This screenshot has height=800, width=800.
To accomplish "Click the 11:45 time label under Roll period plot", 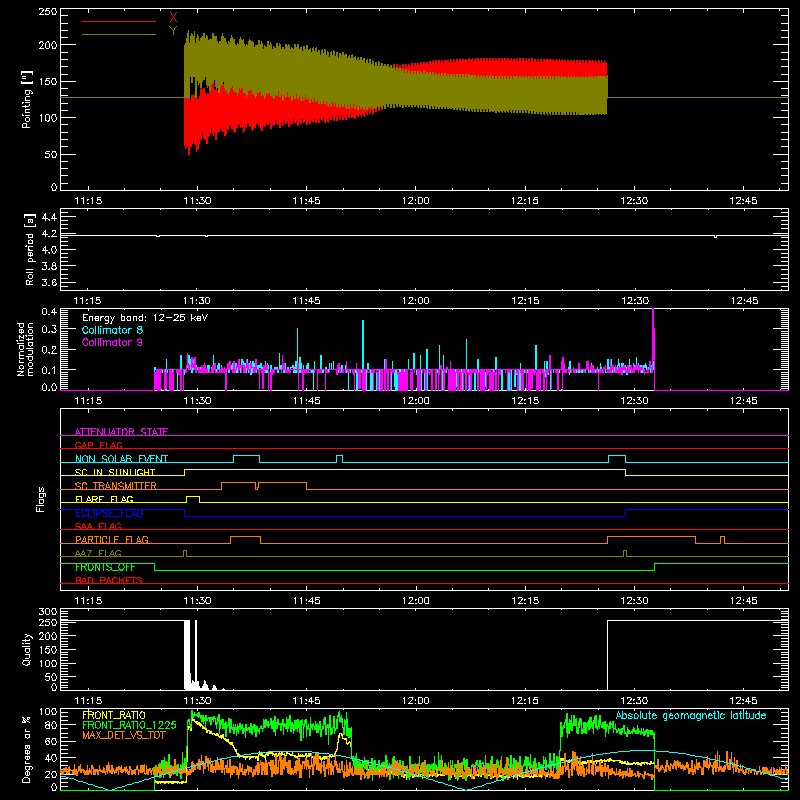I will pos(306,301).
